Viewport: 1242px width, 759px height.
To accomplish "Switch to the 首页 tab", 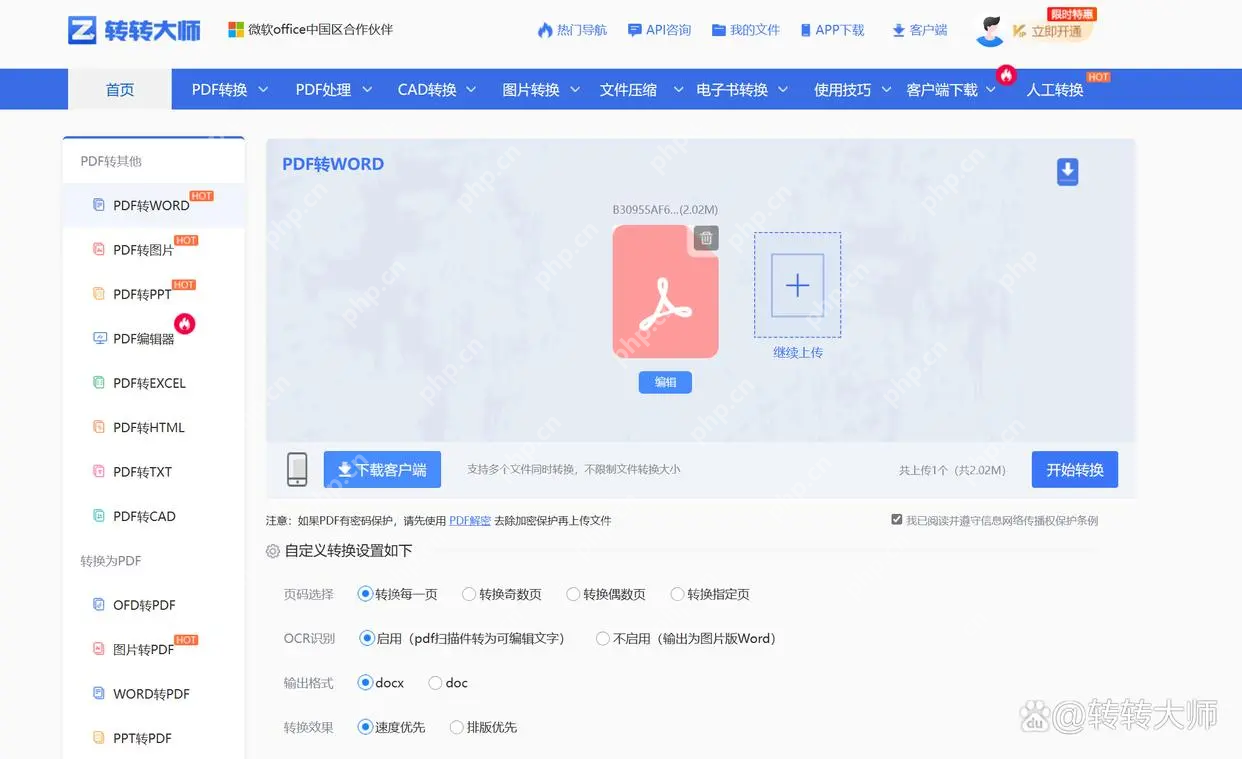I will [x=119, y=88].
